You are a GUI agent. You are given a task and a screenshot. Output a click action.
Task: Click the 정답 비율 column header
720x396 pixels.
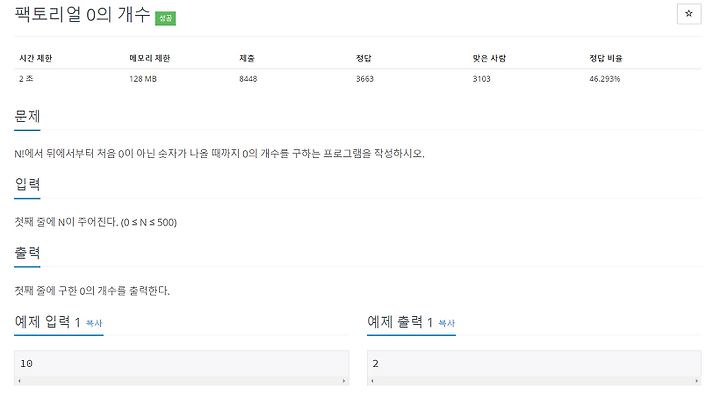click(606, 58)
